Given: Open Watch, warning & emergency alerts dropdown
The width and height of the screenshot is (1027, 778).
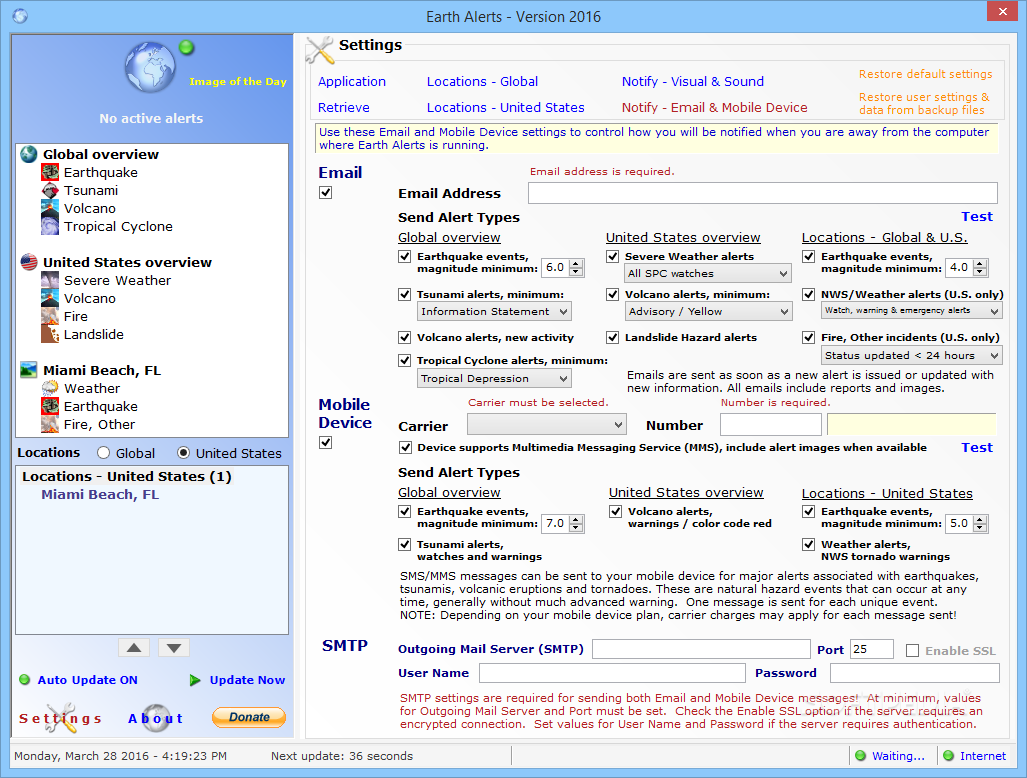Looking at the screenshot, I should point(911,310).
